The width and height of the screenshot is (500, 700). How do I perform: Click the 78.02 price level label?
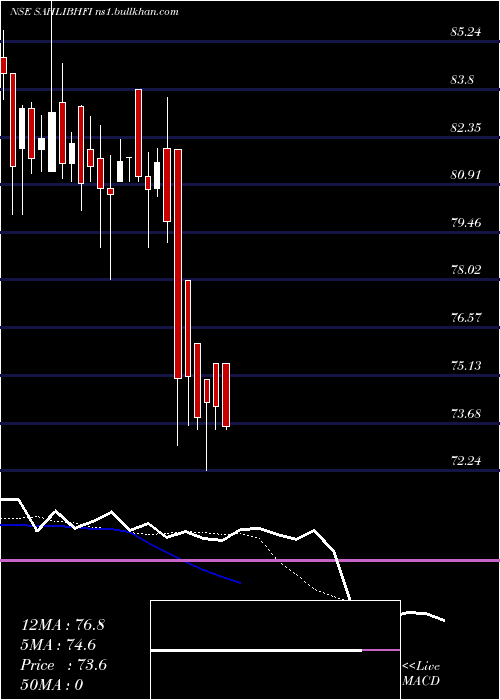[466, 270]
